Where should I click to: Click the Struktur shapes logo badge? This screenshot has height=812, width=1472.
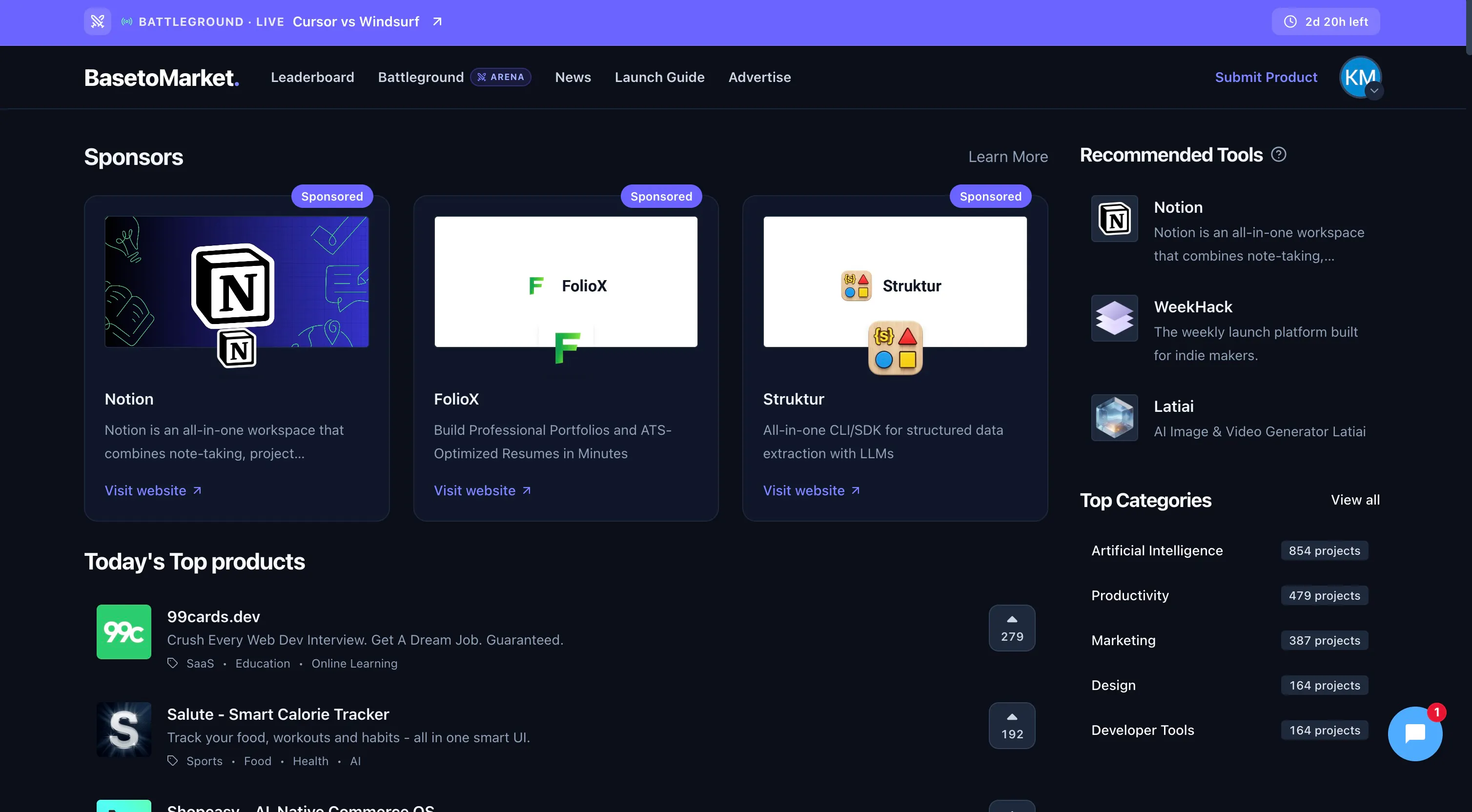pyautogui.click(x=896, y=347)
